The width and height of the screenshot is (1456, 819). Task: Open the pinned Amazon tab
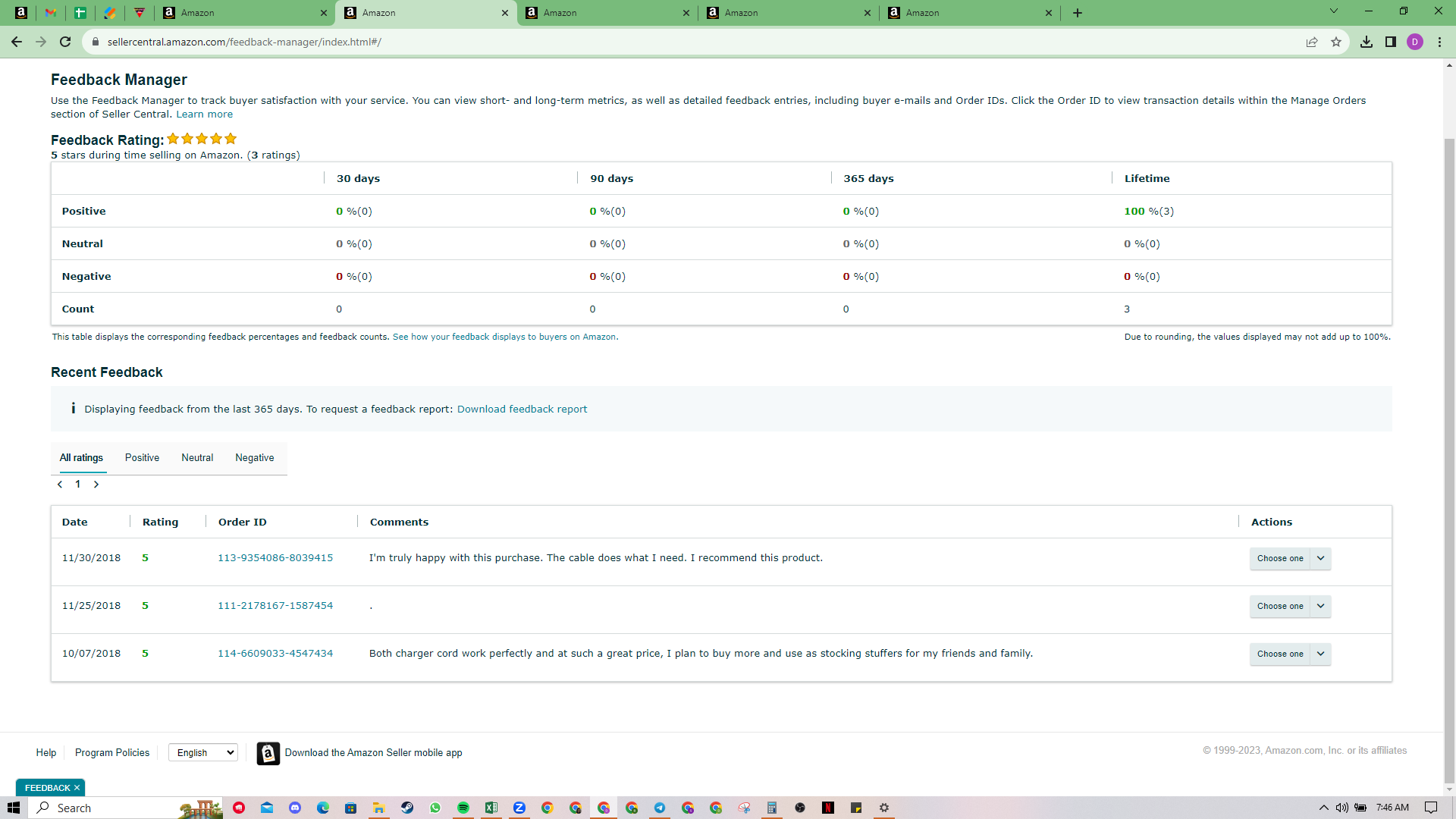(x=21, y=13)
